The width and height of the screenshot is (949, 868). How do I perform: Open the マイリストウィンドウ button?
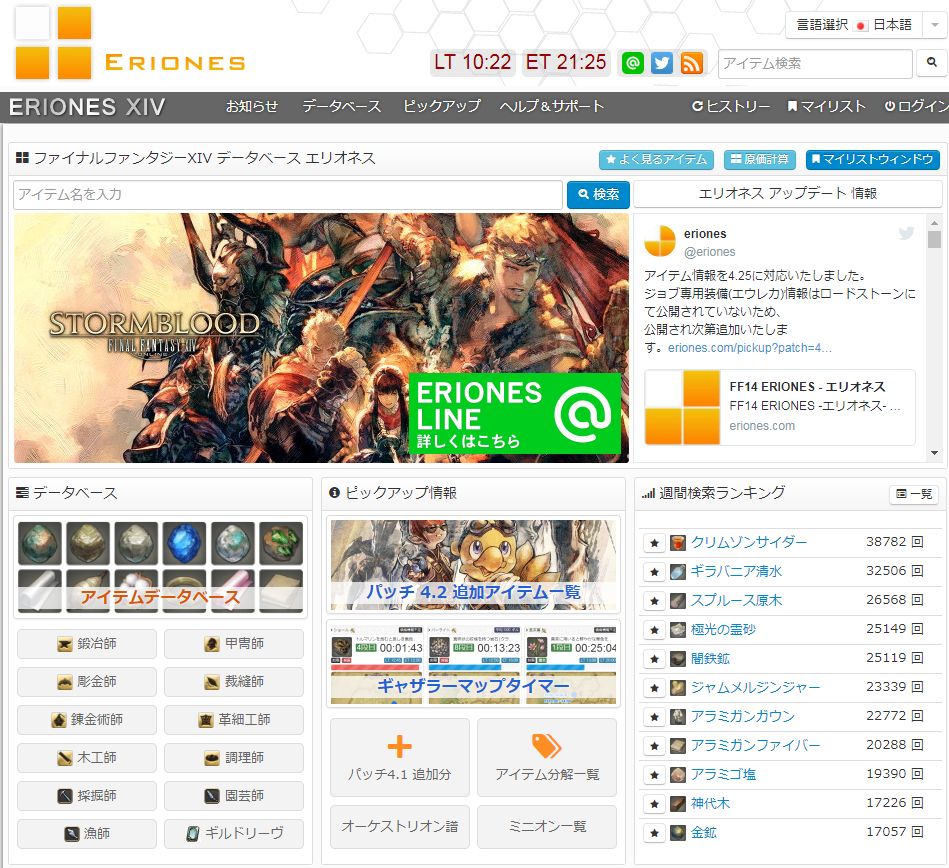873,160
